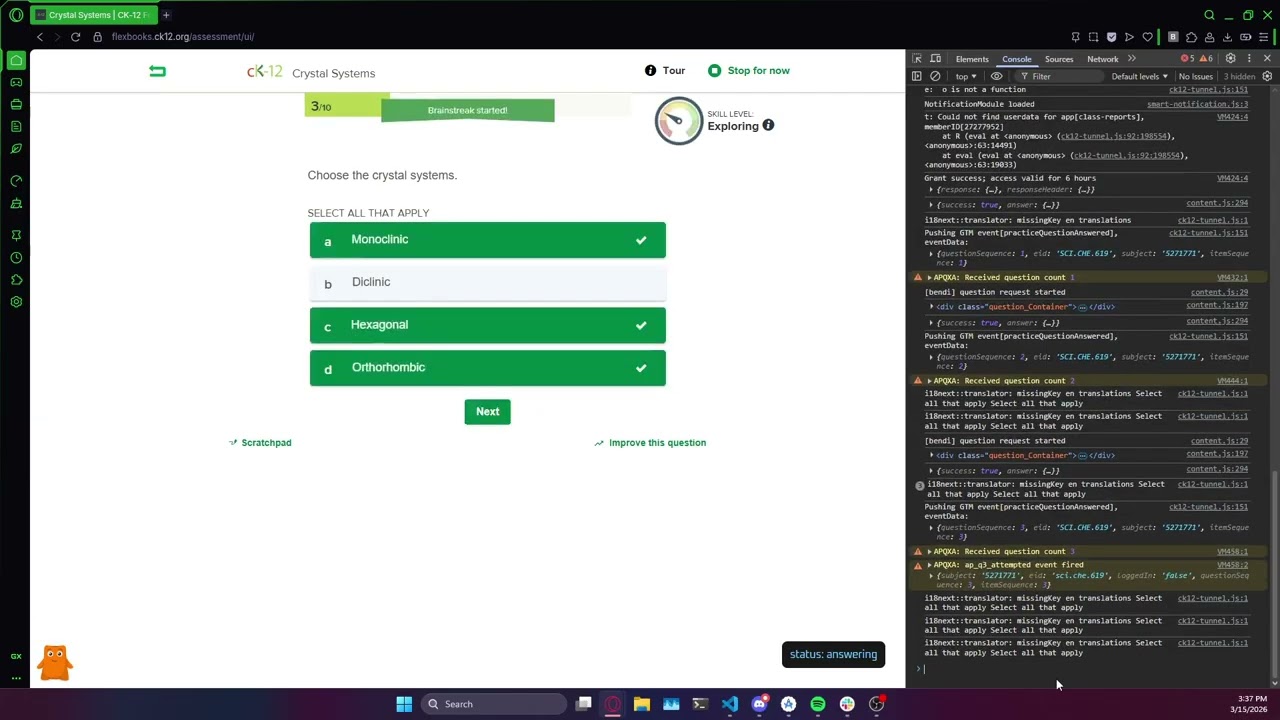1280x720 pixels.
Task: Open the Easy Setup menu icon
Action: (1264, 37)
